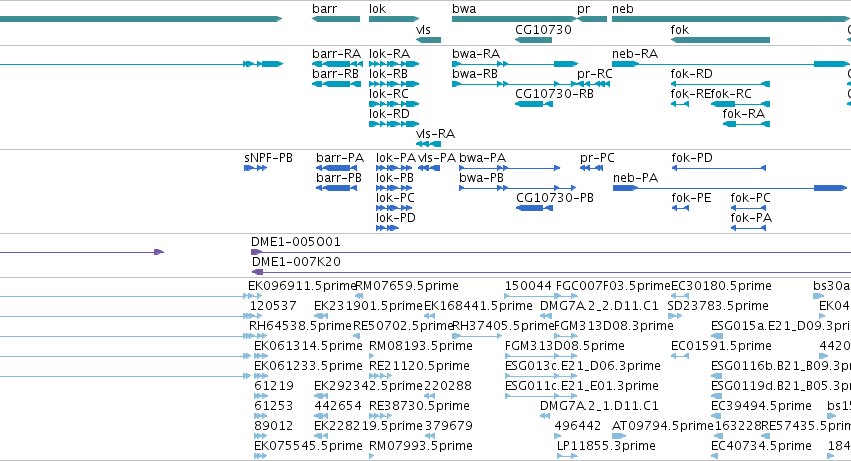Click transcript bwa-RB
Viewport: 851px width, 461px height.
pos(475,74)
